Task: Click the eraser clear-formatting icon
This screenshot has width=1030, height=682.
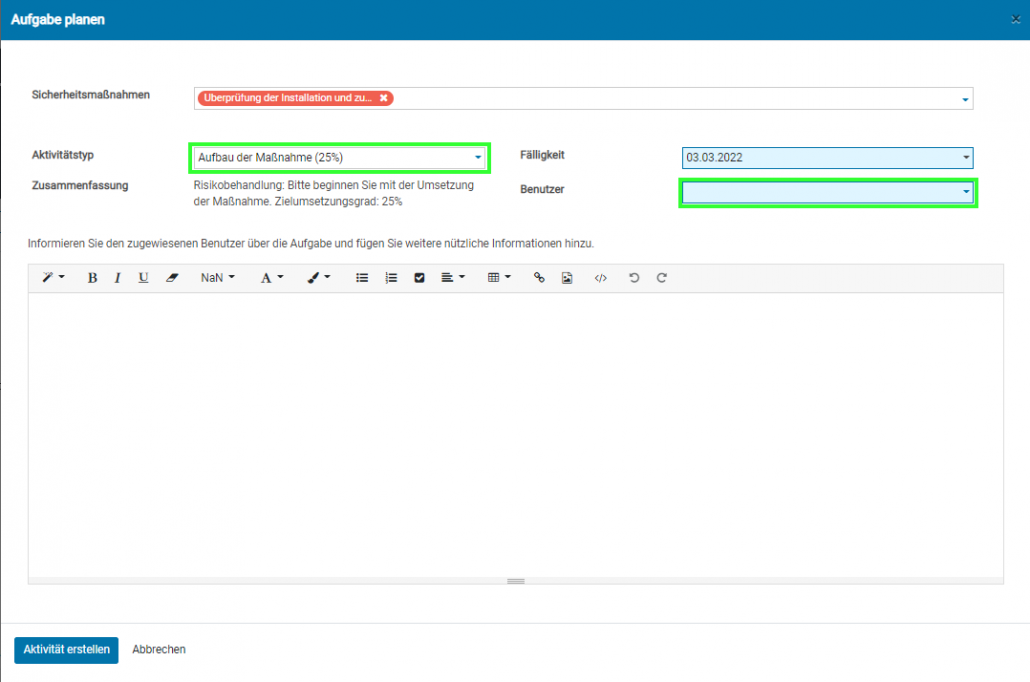Action: point(171,278)
